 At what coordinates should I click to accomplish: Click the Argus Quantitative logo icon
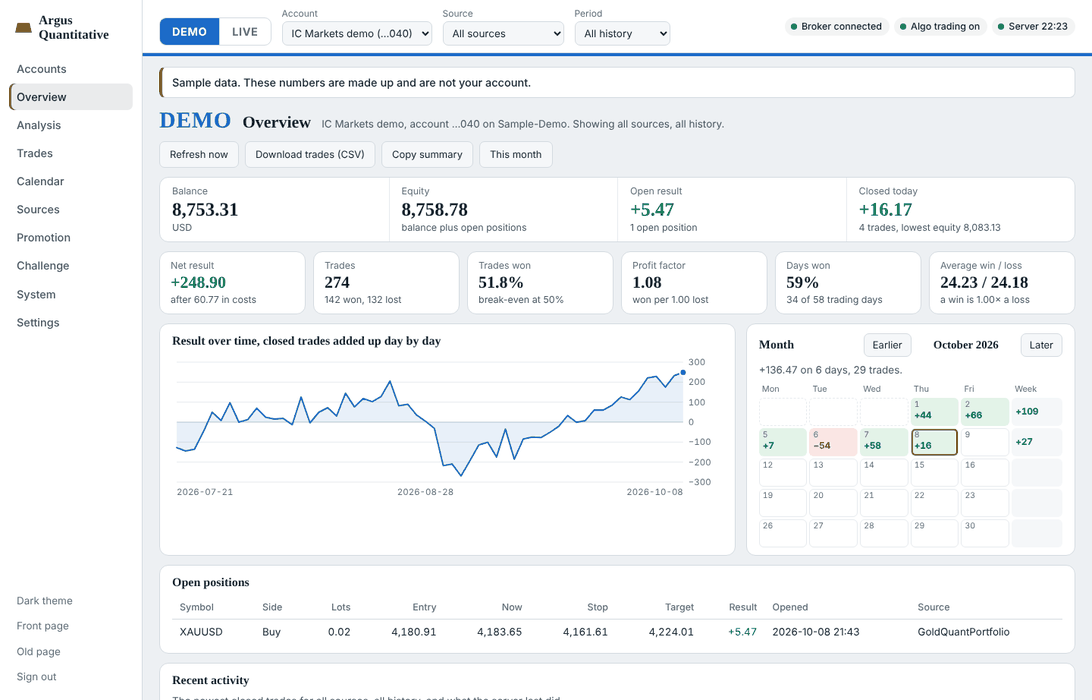click(x=24, y=28)
